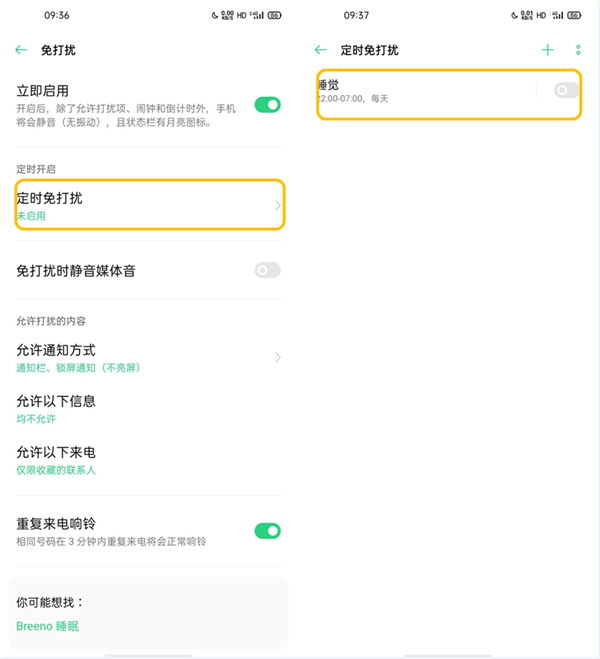Enable 免打扰时静音媒体音 switch
The height and width of the screenshot is (659, 600).
pos(267,270)
